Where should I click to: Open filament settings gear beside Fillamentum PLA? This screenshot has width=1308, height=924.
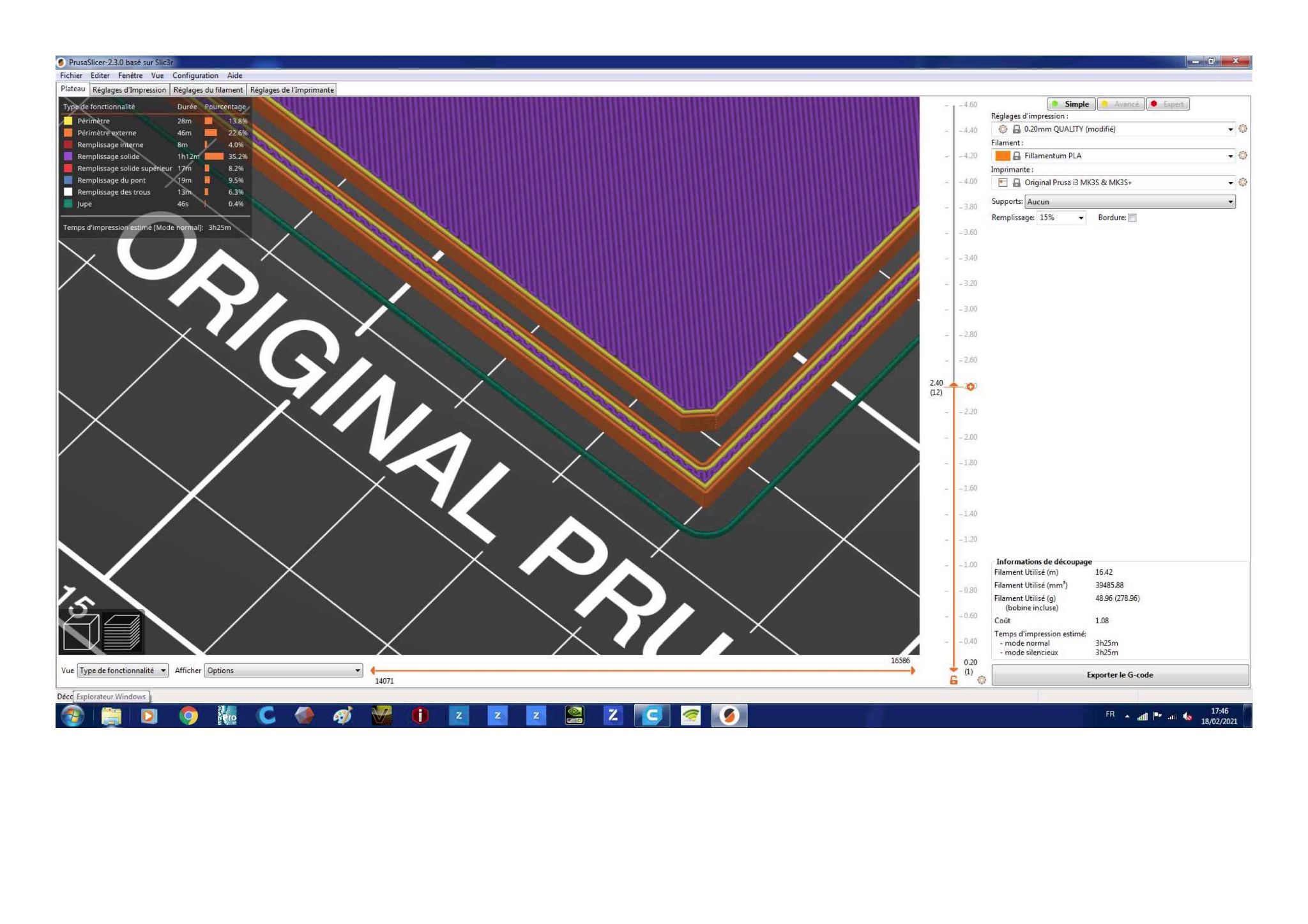[x=1242, y=156]
